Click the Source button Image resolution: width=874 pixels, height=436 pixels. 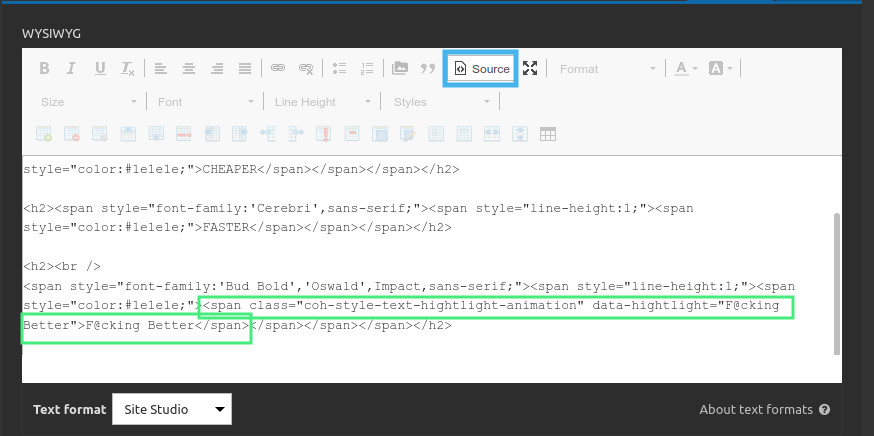coord(481,69)
